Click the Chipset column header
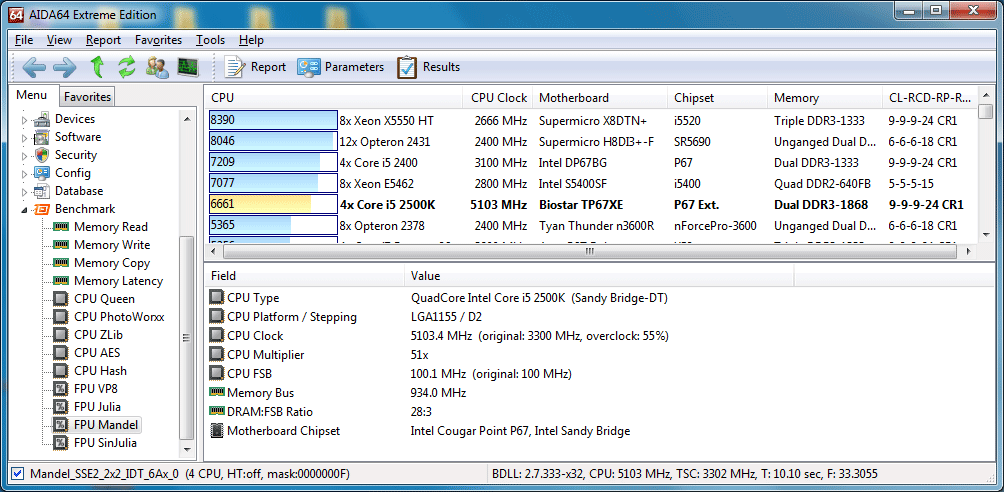1004x492 pixels. coord(717,98)
